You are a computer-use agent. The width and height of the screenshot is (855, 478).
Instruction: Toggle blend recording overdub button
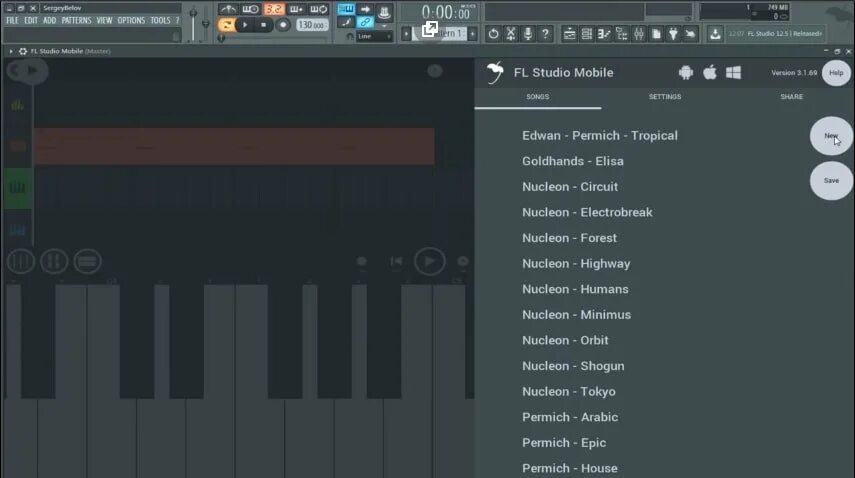[296, 9]
